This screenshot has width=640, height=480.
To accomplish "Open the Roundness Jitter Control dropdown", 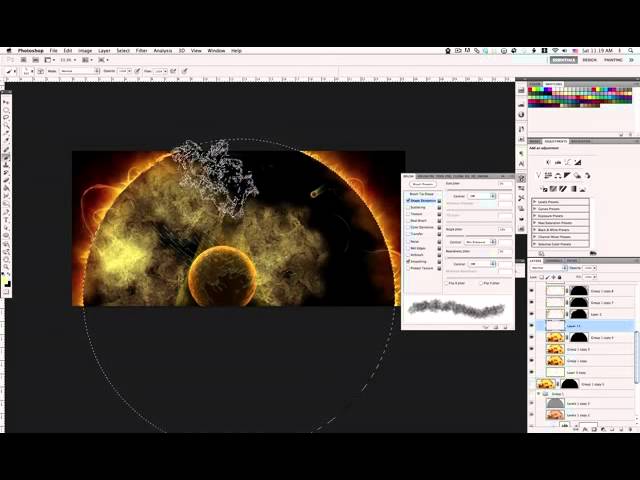I will 482,264.
